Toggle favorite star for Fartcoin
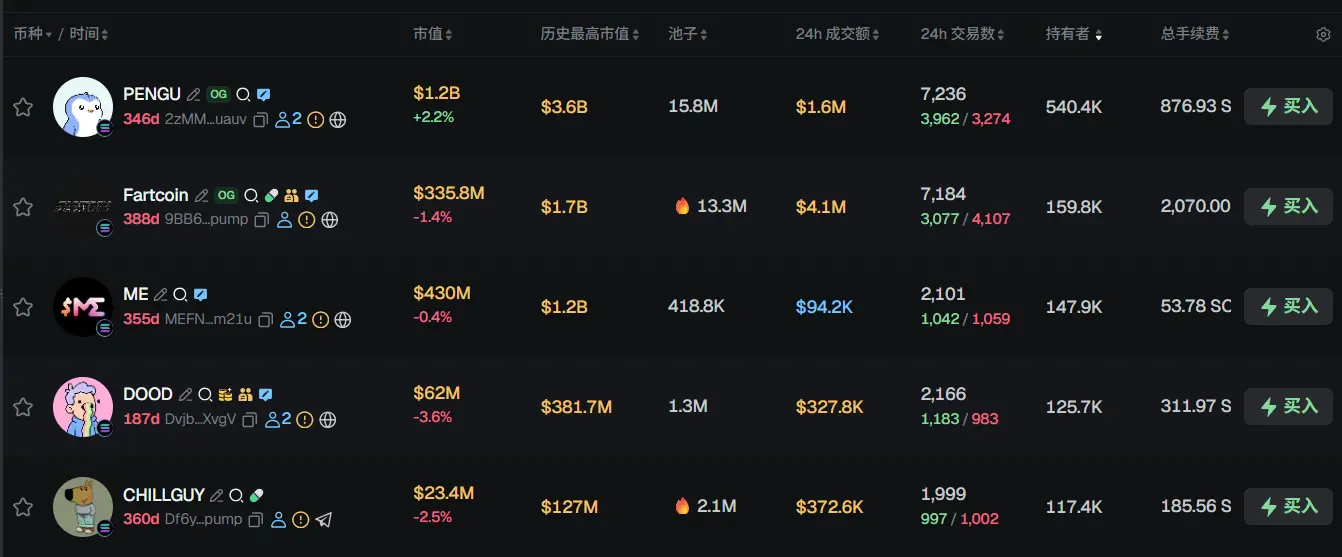The width and height of the screenshot is (1342, 557). pyautogui.click(x=23, y=207)
